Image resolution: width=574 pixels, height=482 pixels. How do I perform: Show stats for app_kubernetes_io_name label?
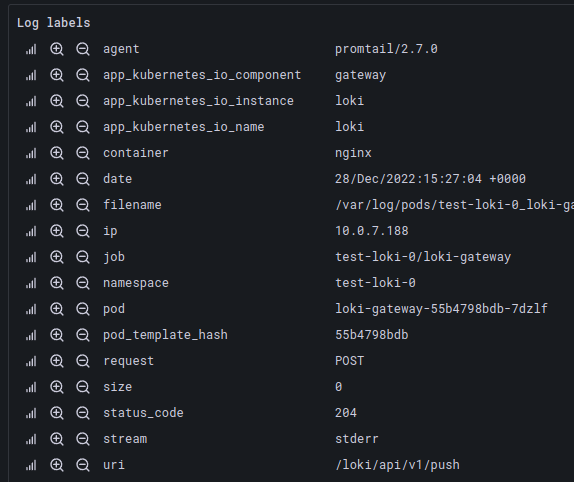click(x=31, y=127)
